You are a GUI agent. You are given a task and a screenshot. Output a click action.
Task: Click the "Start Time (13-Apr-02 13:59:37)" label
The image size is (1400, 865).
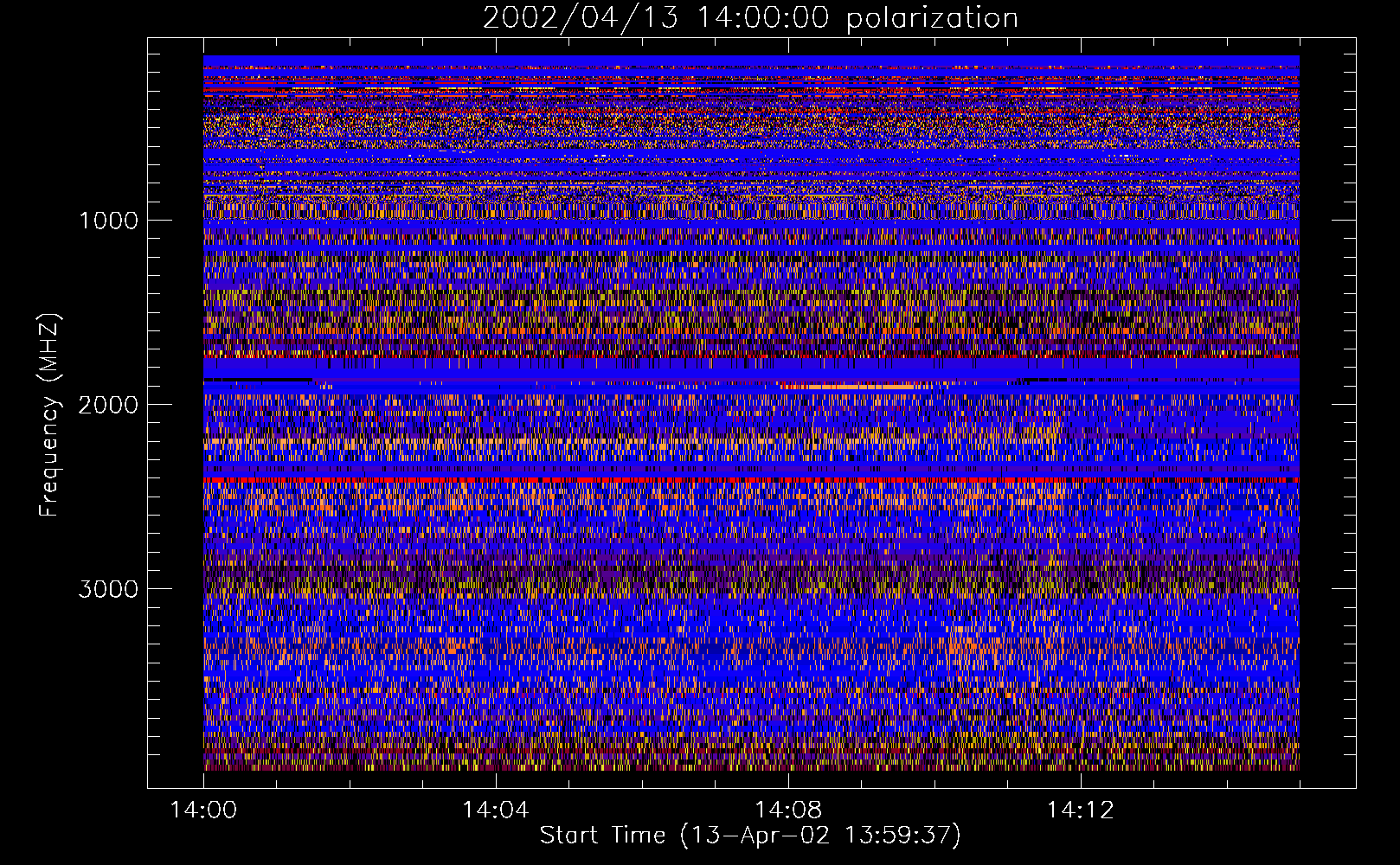750,836
